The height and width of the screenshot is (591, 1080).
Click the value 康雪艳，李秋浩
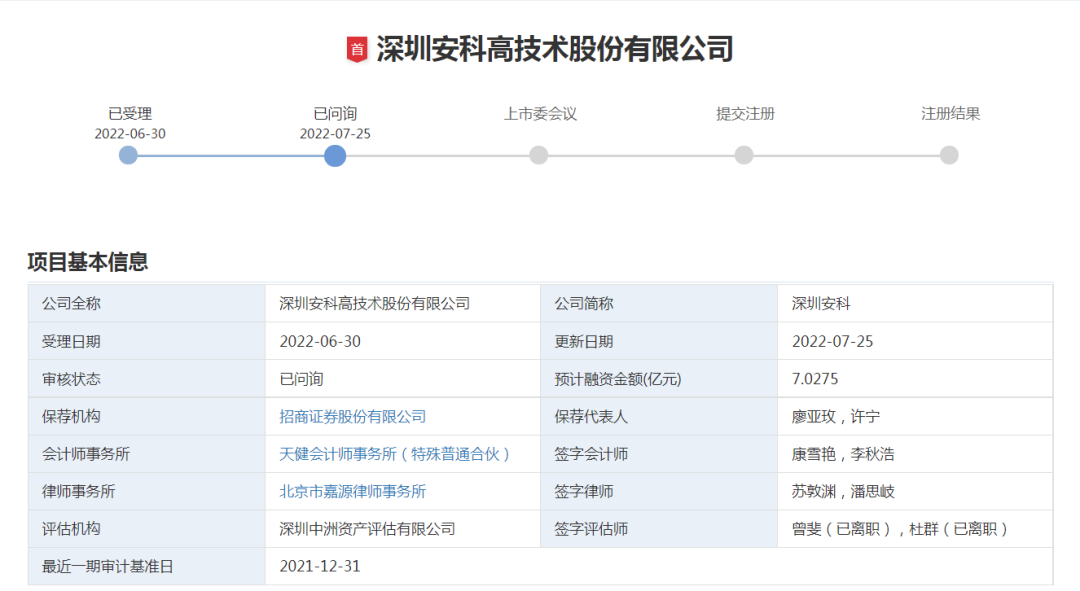pyautogui.click(x=843, y=454)
